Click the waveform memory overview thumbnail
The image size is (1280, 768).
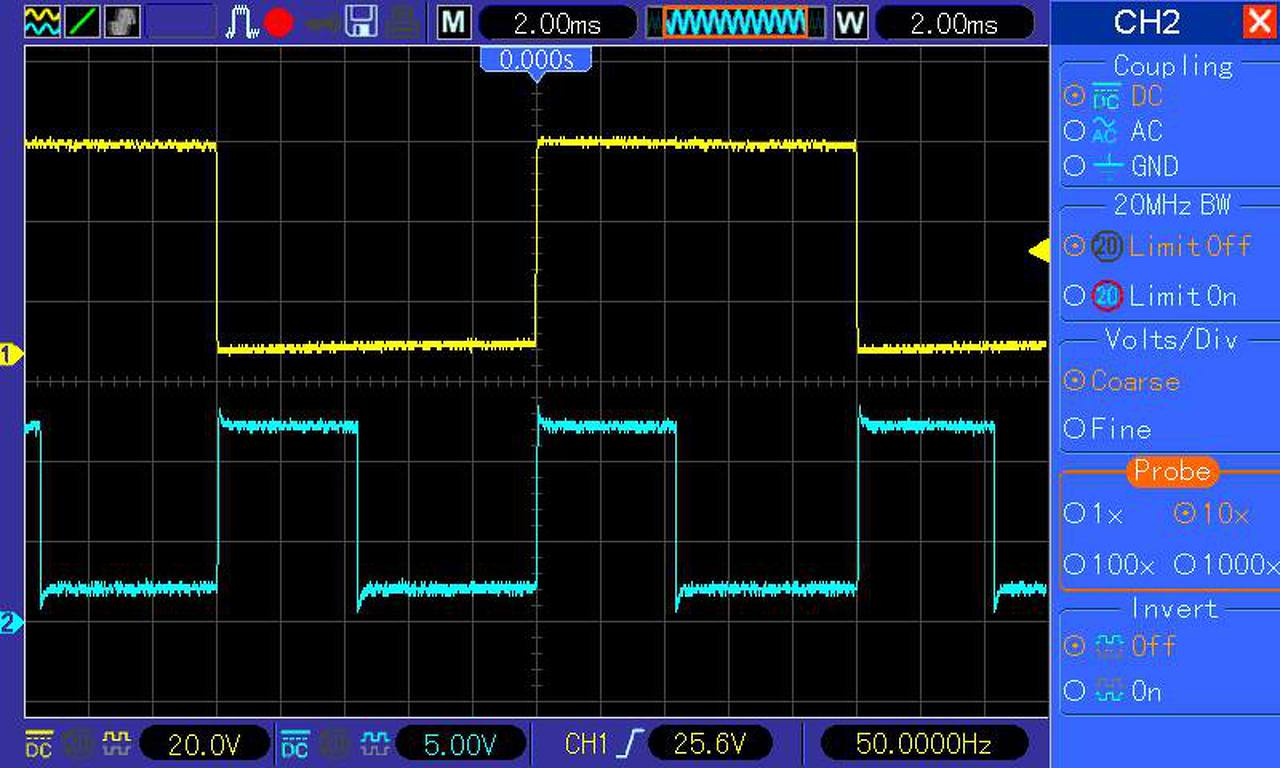pyautogui.click(x=735, y=22)
